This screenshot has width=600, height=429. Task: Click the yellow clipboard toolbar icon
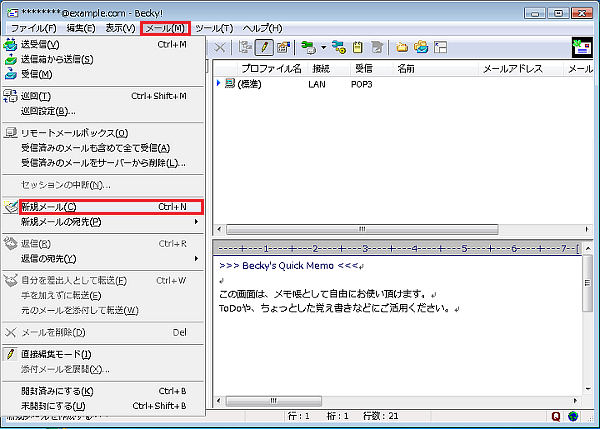coord(357,47)
